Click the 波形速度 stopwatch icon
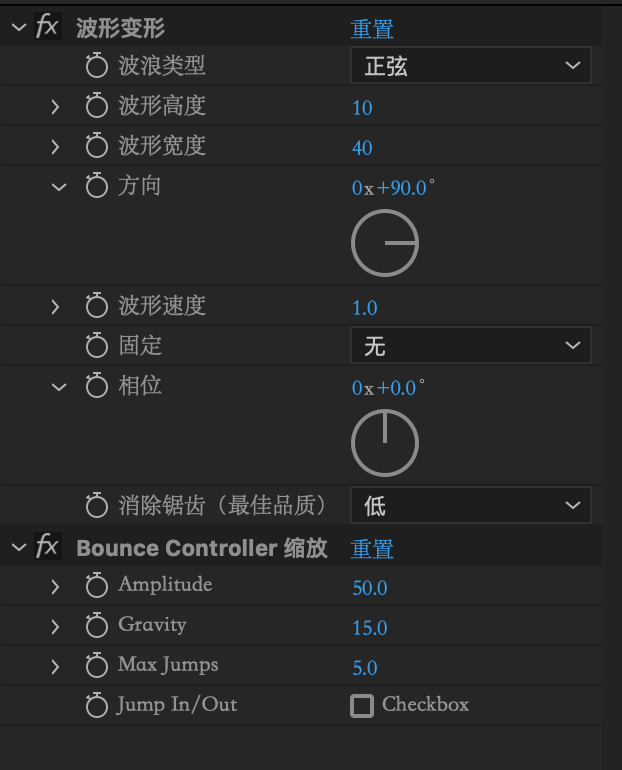The height and width of the screenshot is (770, 622). [96, 307]
